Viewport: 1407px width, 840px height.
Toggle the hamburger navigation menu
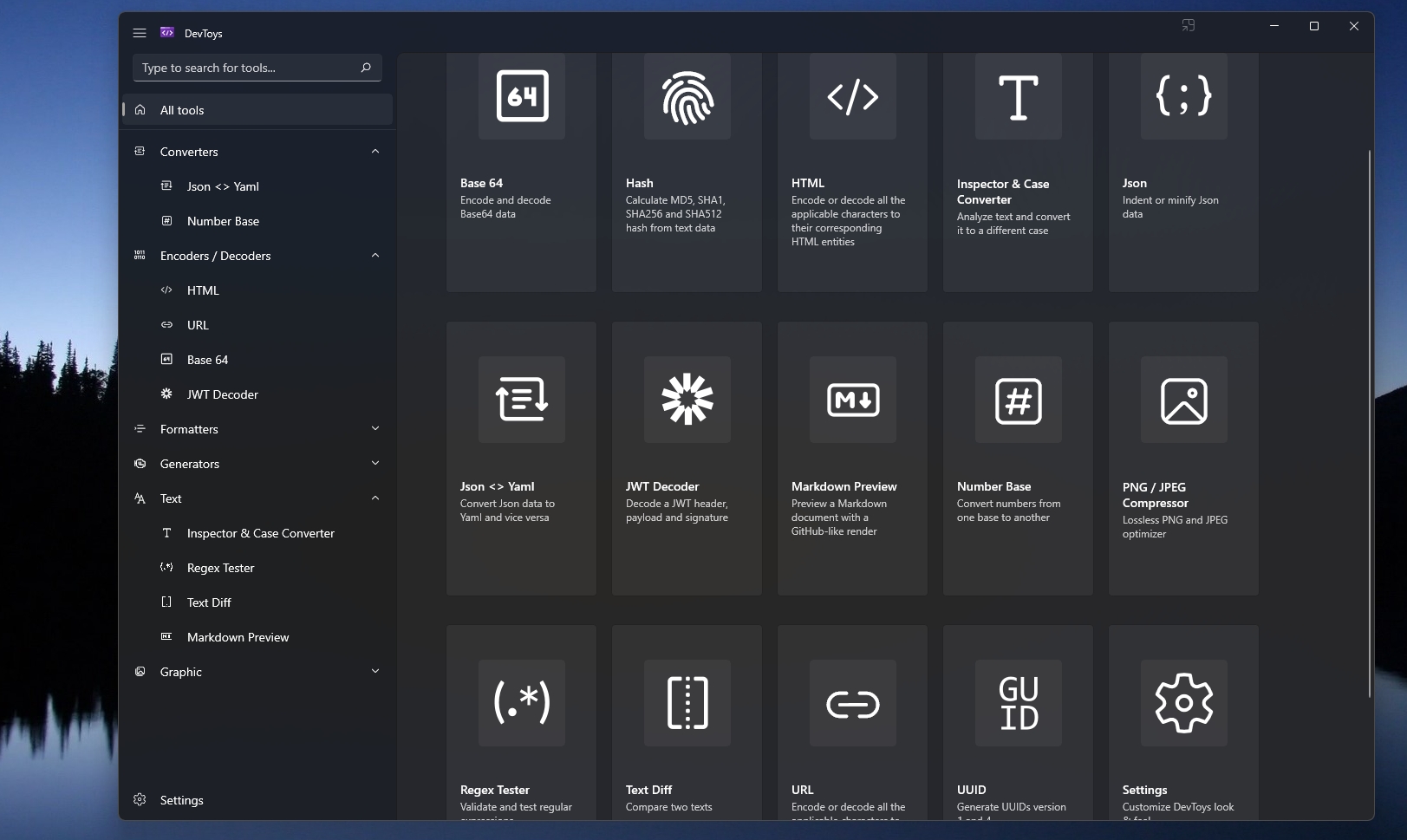point(140,33)
